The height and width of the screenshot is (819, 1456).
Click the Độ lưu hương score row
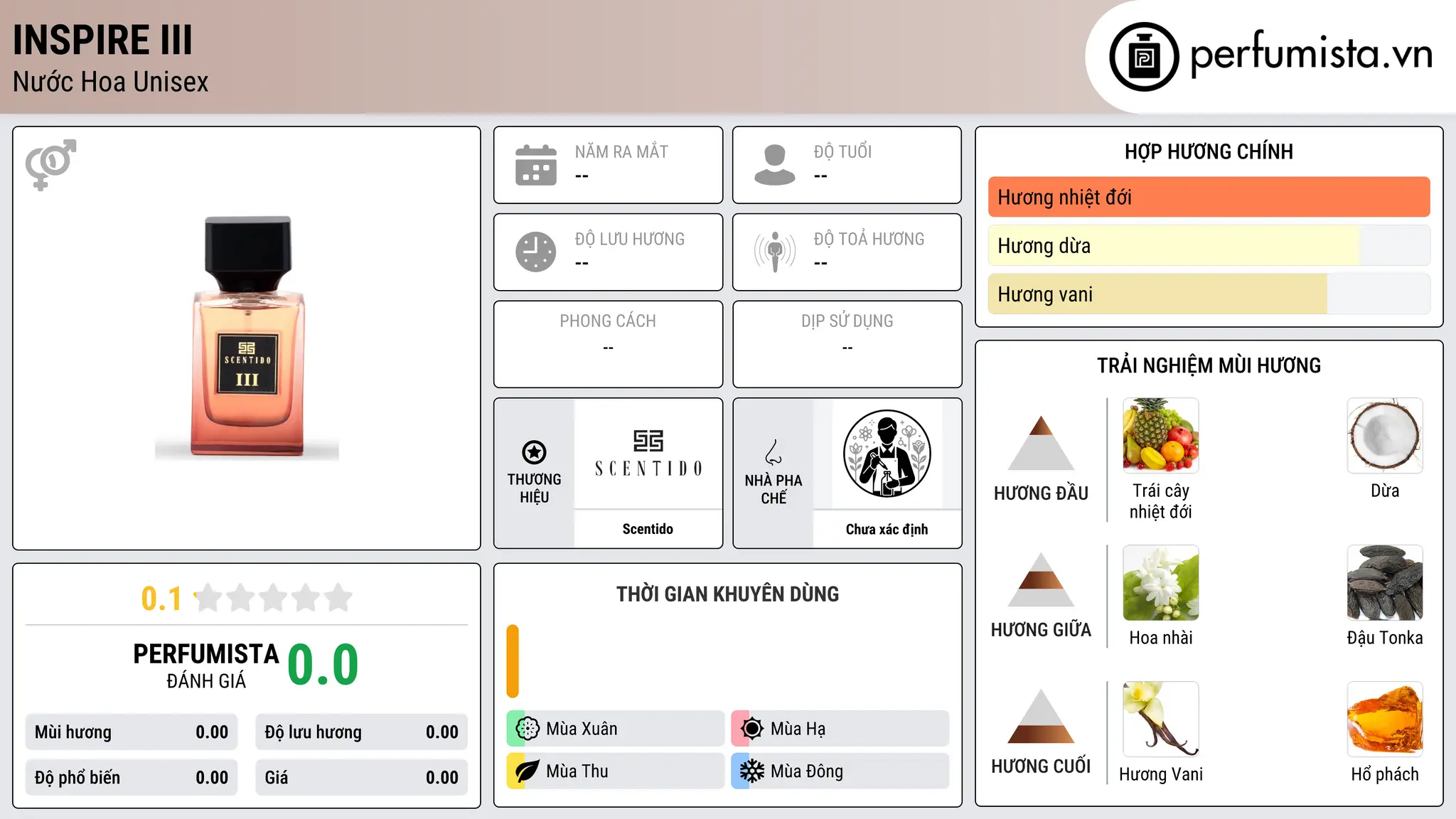tap(361, 732)
